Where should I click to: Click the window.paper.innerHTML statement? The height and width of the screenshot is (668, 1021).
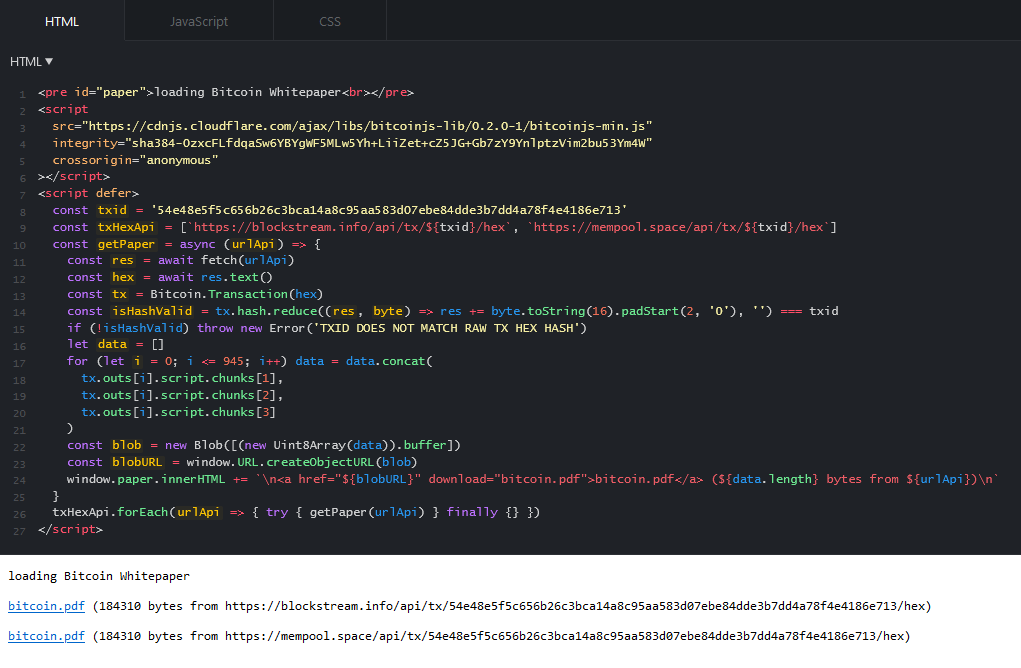pos(532,479)
